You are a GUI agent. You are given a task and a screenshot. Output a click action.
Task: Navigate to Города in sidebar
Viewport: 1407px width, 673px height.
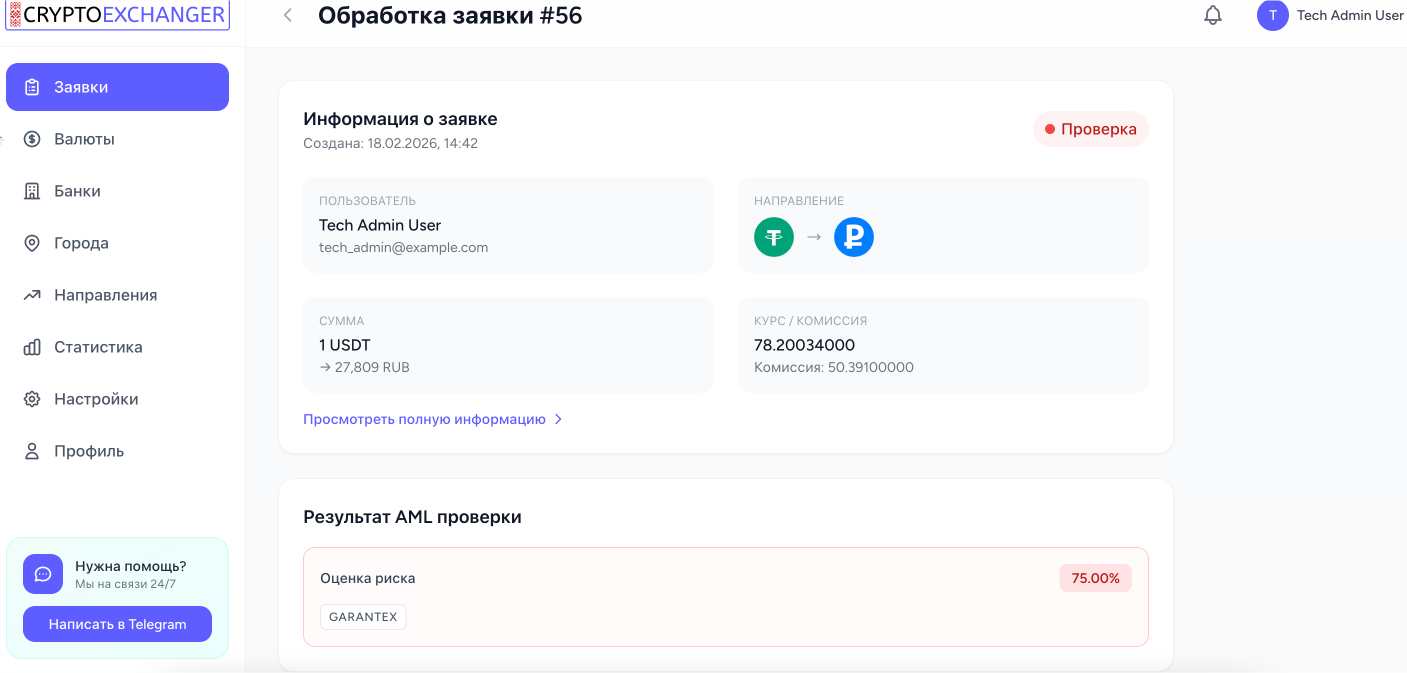tap(81, 243)
